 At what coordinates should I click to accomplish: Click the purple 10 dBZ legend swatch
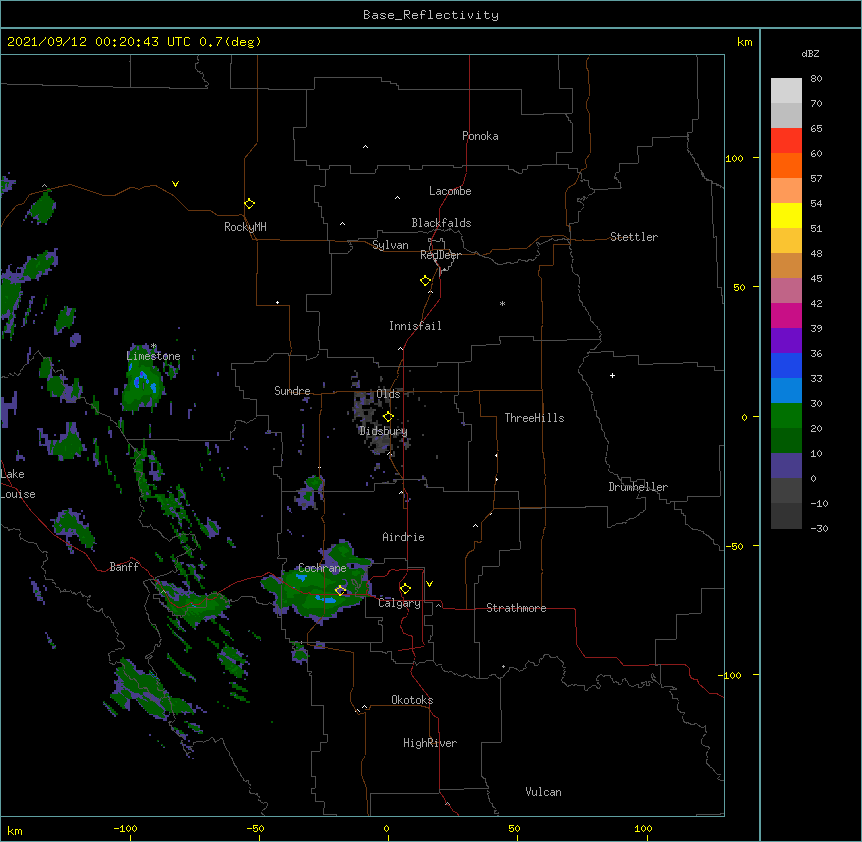coord(786,466)
